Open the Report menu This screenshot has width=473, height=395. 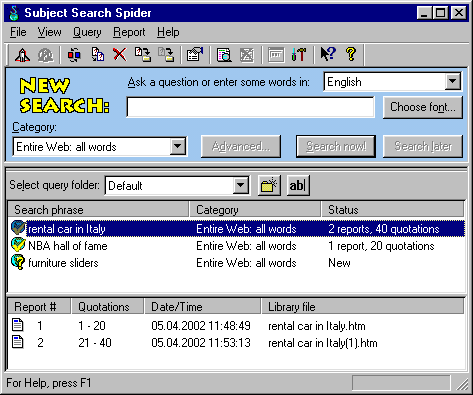[x=129, y=32]
